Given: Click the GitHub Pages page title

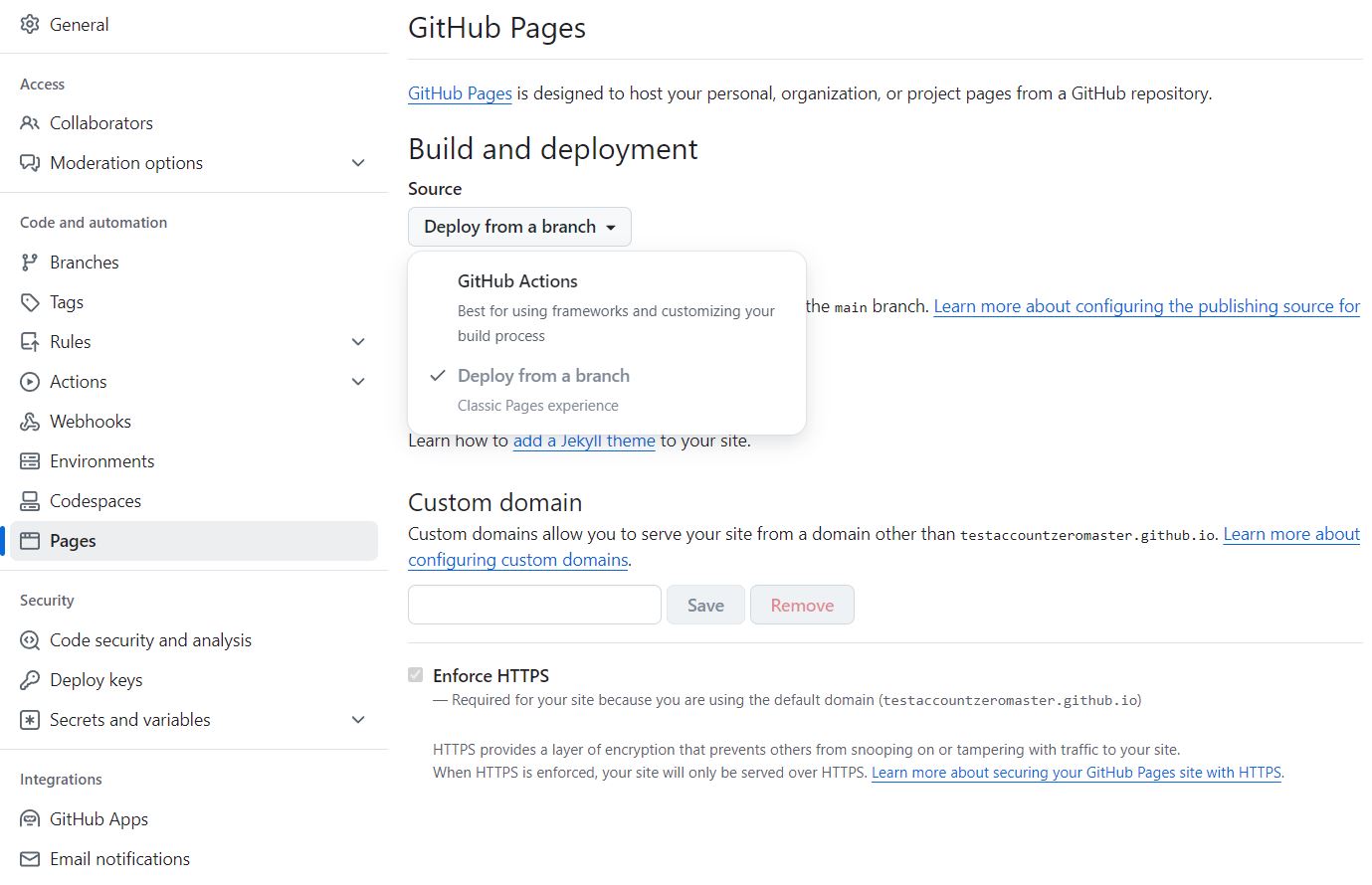Looking at the screenshot, I should [x=496, y=28].
